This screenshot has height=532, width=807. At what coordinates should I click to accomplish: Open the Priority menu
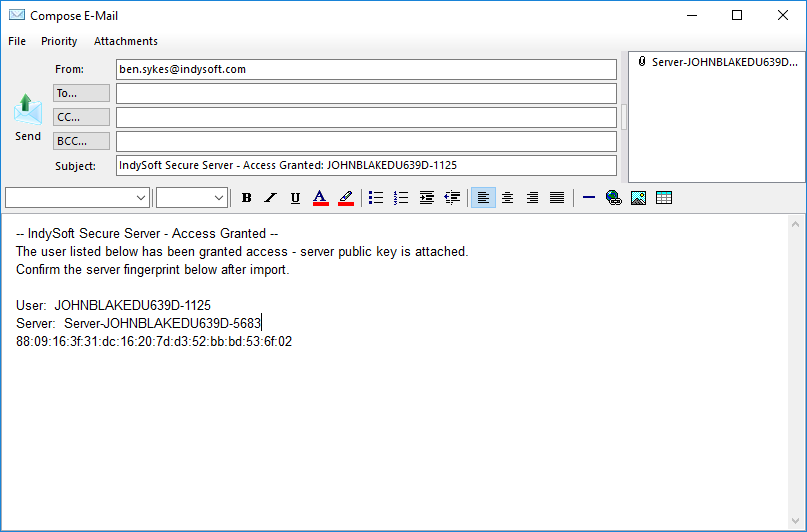point(59,41)
